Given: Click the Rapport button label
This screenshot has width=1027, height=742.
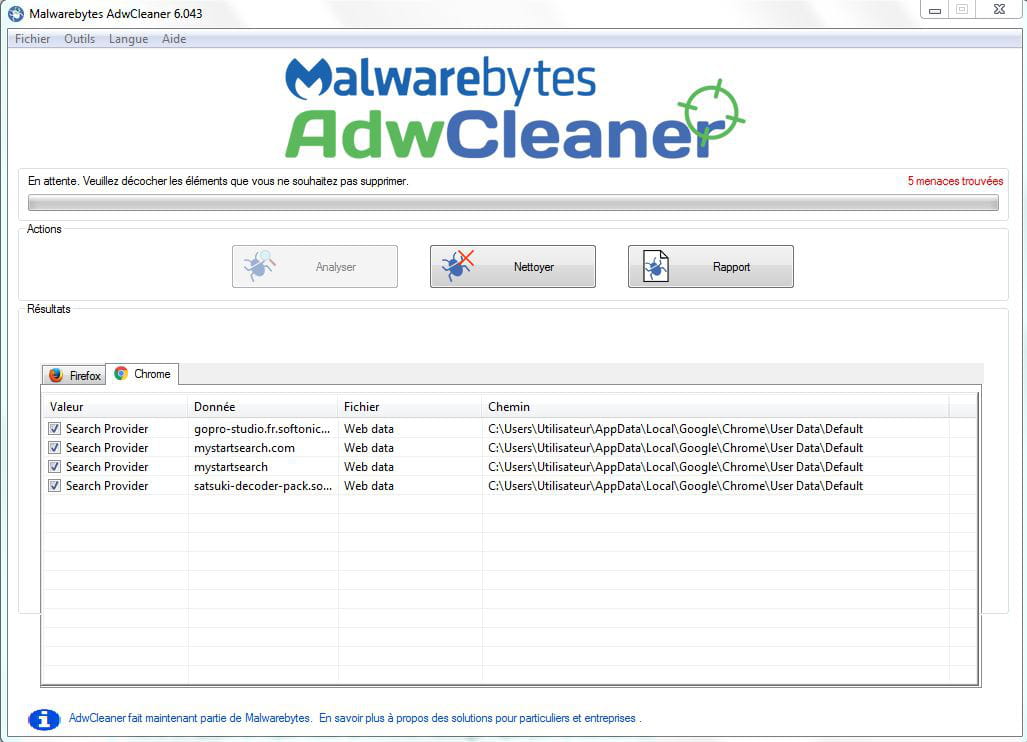Looking at the screenshot, I should [731, 267].
